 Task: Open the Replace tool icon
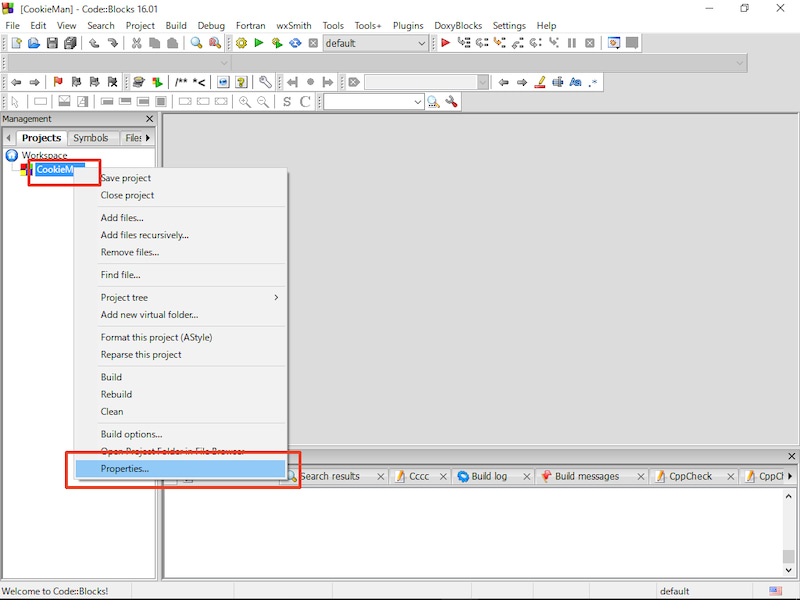pyautogui.click(x=215, y=43)
